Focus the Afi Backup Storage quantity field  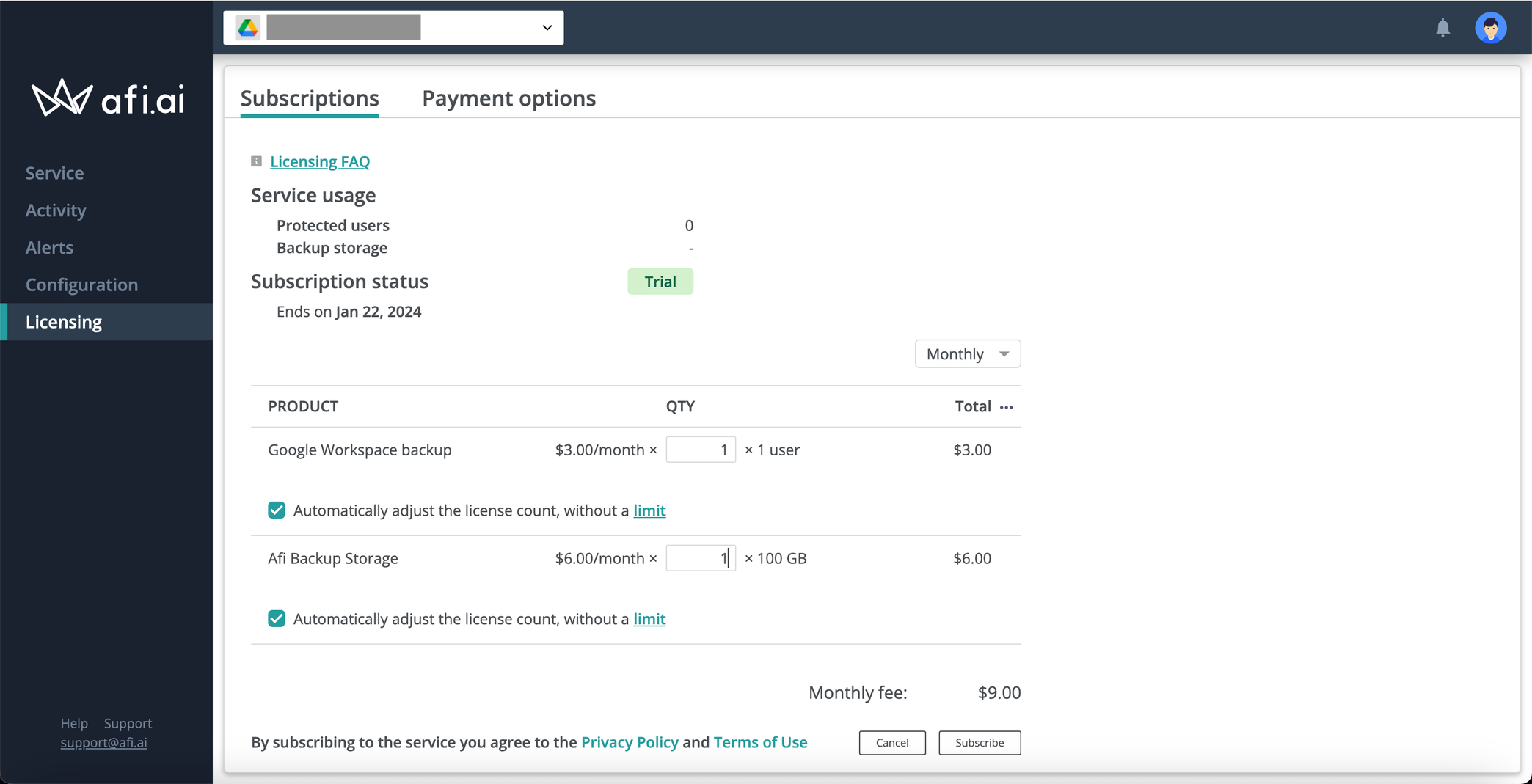[x=701, y=558]
